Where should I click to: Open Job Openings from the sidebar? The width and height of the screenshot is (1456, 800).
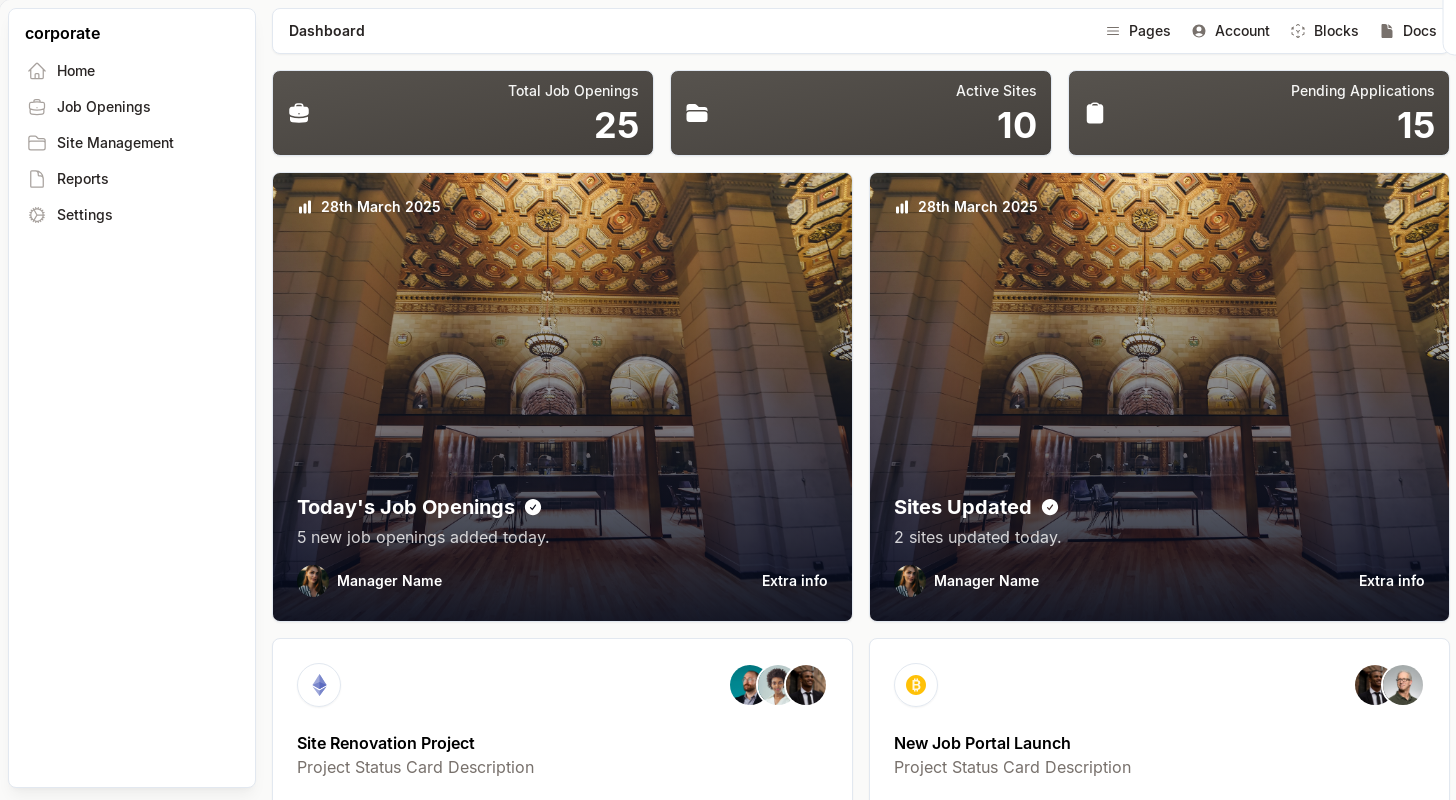(103, 107)
